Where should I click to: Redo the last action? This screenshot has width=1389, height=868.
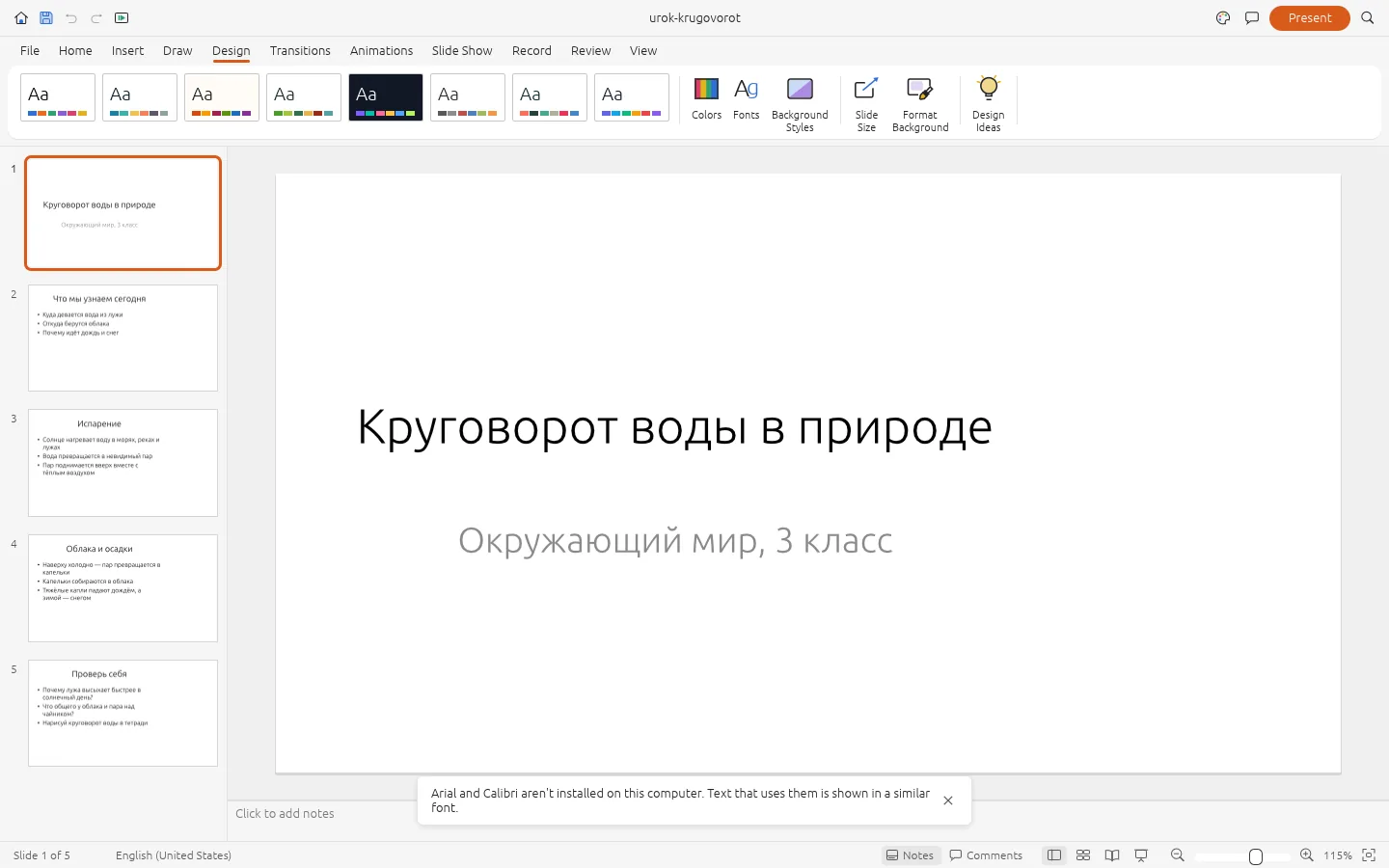click(96, 17)
